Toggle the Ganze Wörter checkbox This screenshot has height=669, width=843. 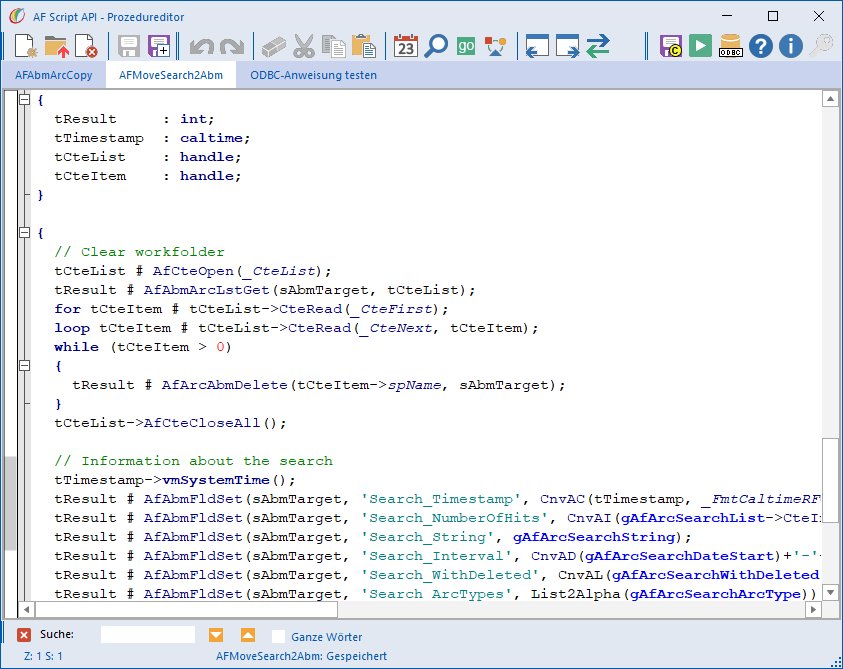[278, 636]
